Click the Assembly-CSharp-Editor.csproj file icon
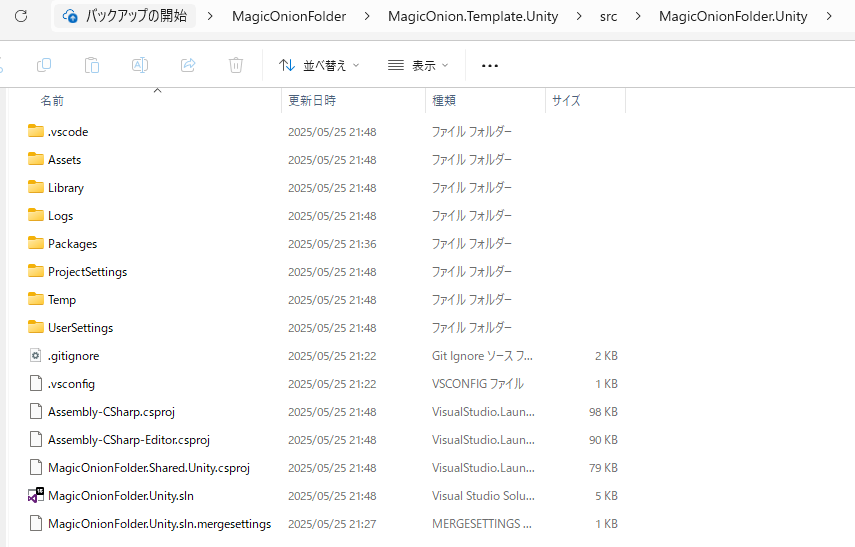This screenshot has width=855, height=547. [35, 440]
